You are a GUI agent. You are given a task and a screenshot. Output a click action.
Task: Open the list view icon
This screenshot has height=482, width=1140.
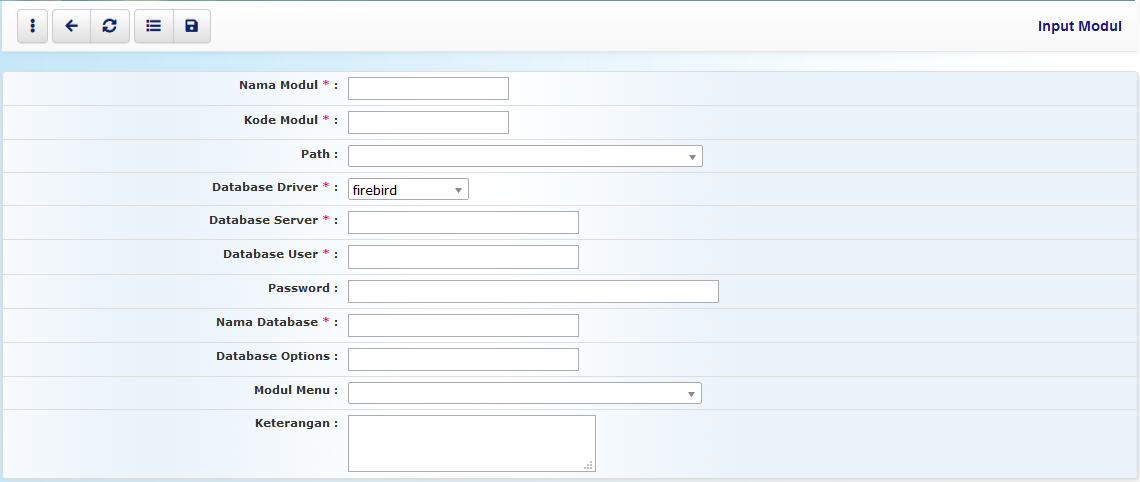click(x=153, y=26)
